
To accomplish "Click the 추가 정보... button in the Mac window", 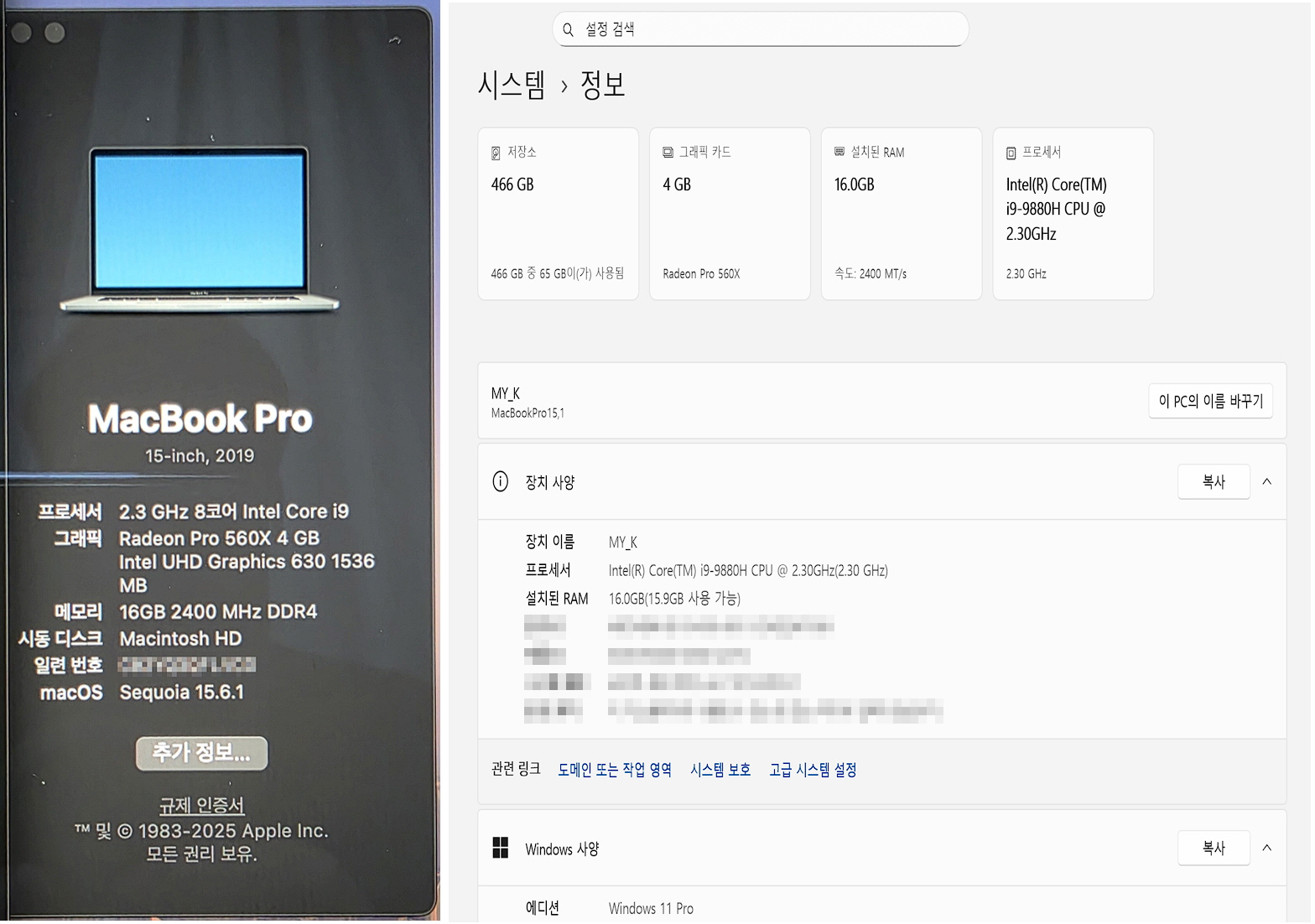I will pyautogui.click(x=201, y=753).
